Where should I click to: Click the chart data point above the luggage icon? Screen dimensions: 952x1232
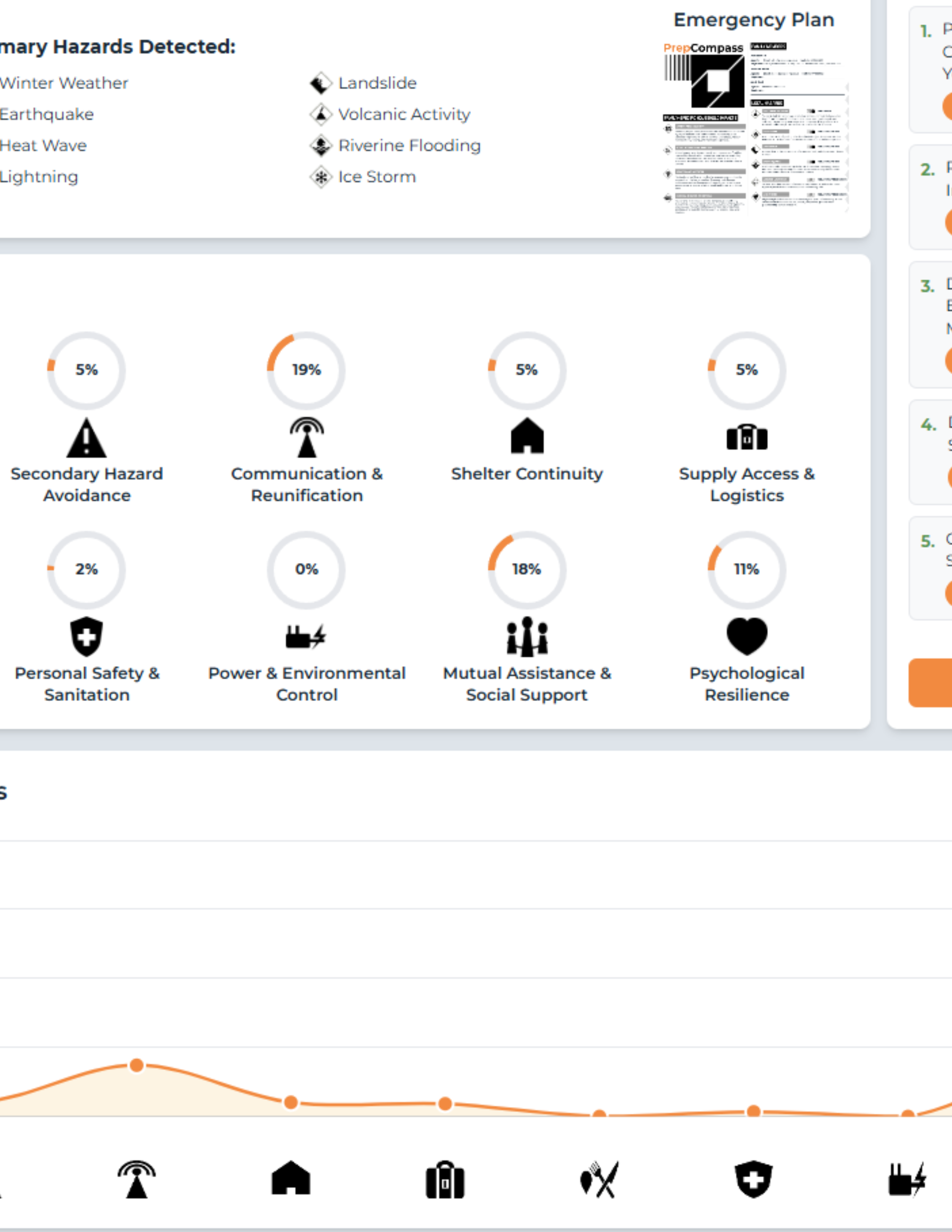(445, 1103)
